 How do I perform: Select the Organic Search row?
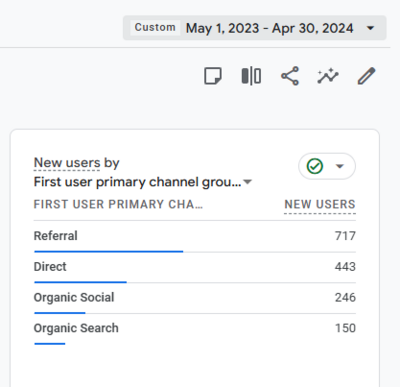(x=195, y=329)
